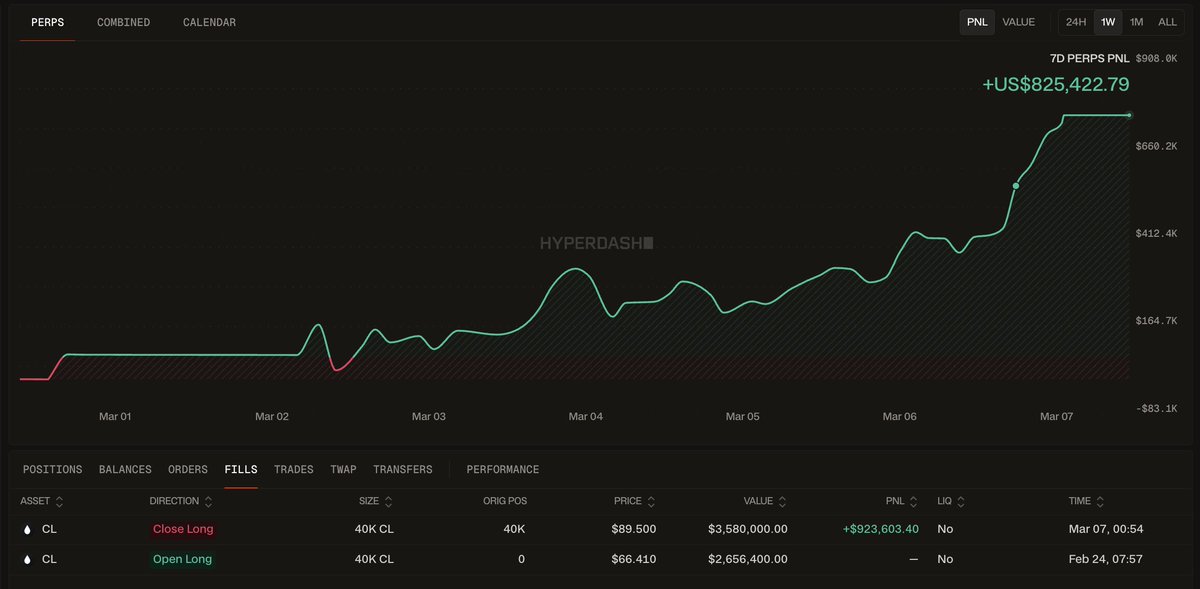1200x589 pixels.
Task: Change chart range to 1M
Action: click(x=1136, y=22)
